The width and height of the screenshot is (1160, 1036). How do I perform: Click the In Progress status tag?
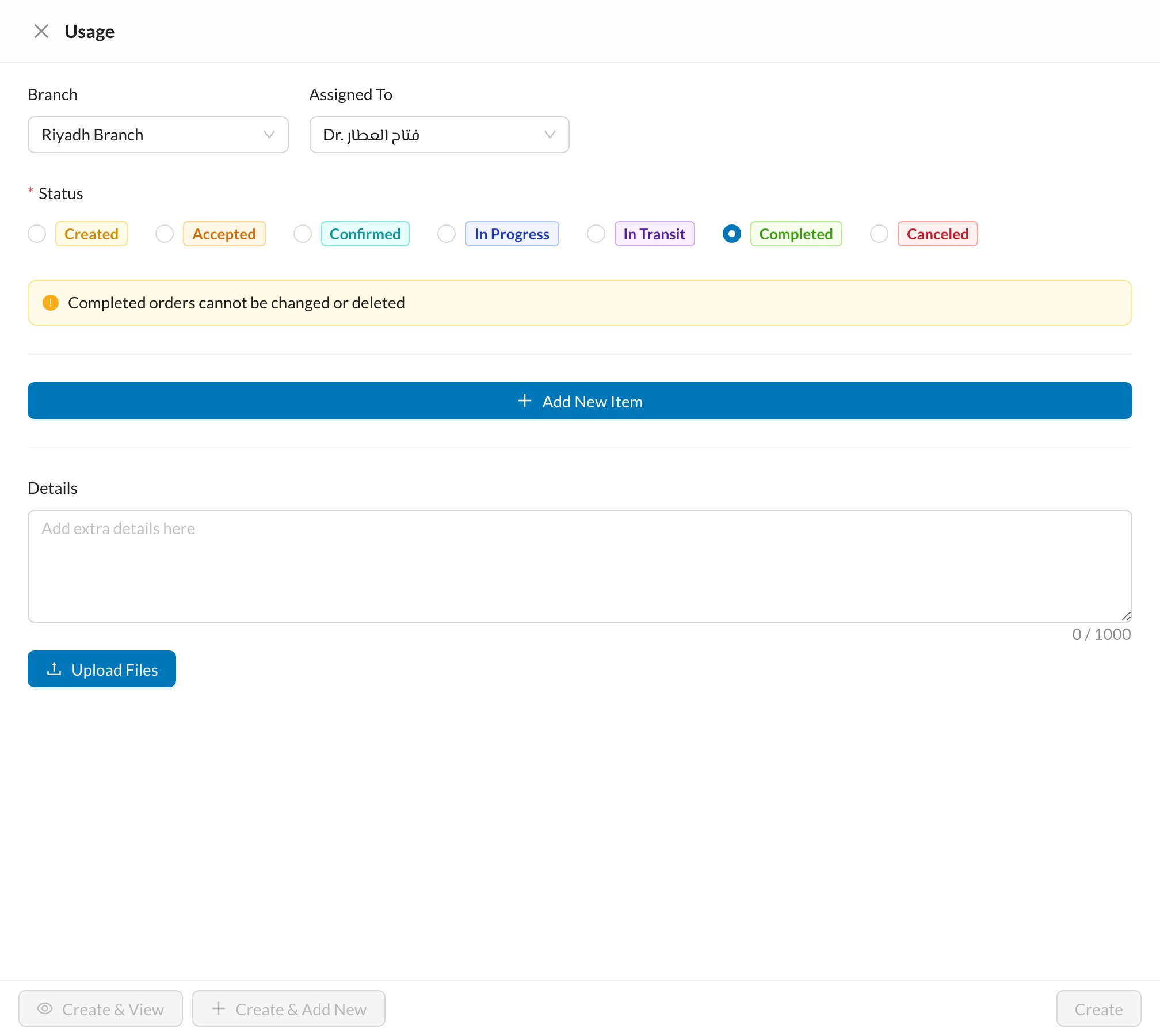[x=512, y=234]
